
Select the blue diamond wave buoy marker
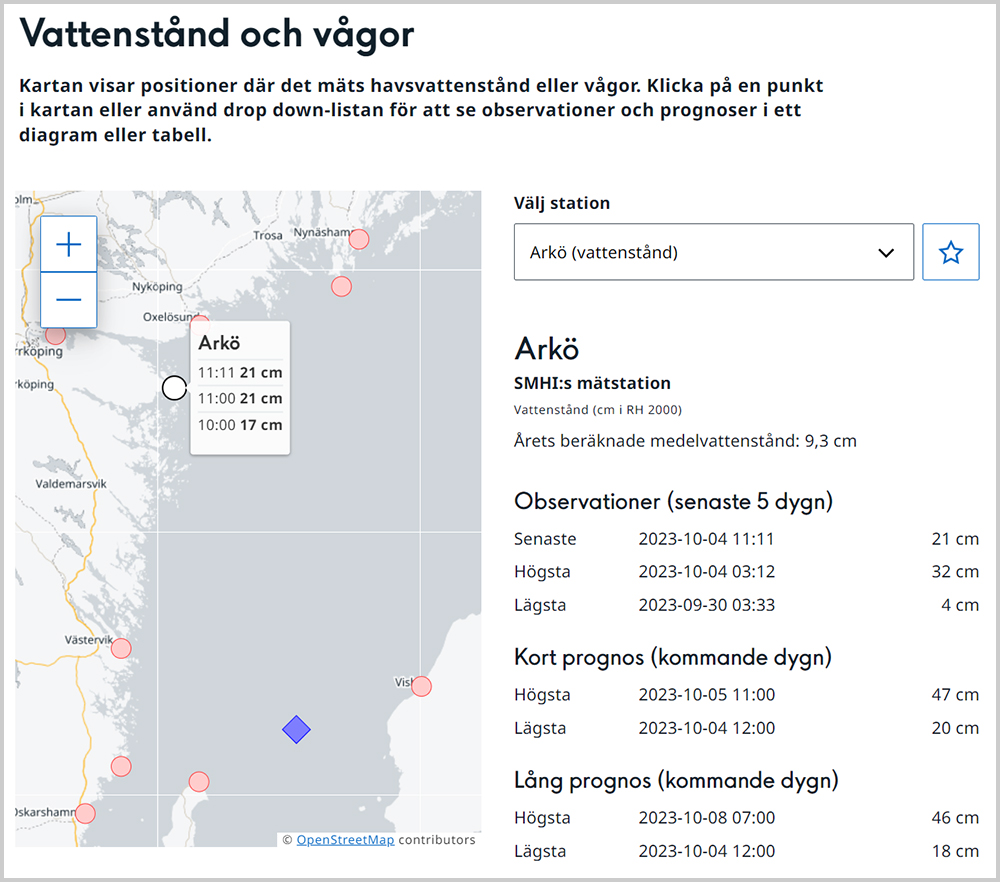pyautogui.click(x=295, y=730)
